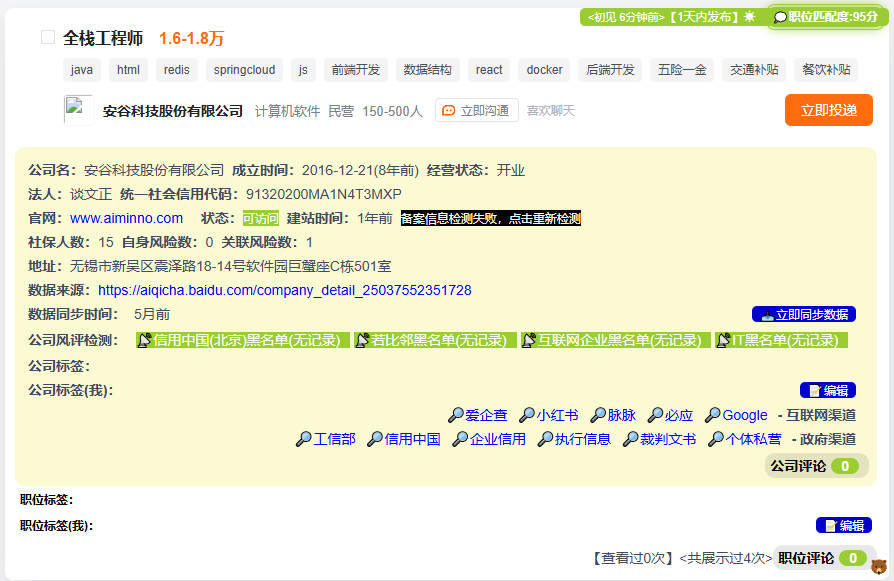Open the aiqicha.baidu.com data source link
Screen dimensions: 894x581
[284, 290]
